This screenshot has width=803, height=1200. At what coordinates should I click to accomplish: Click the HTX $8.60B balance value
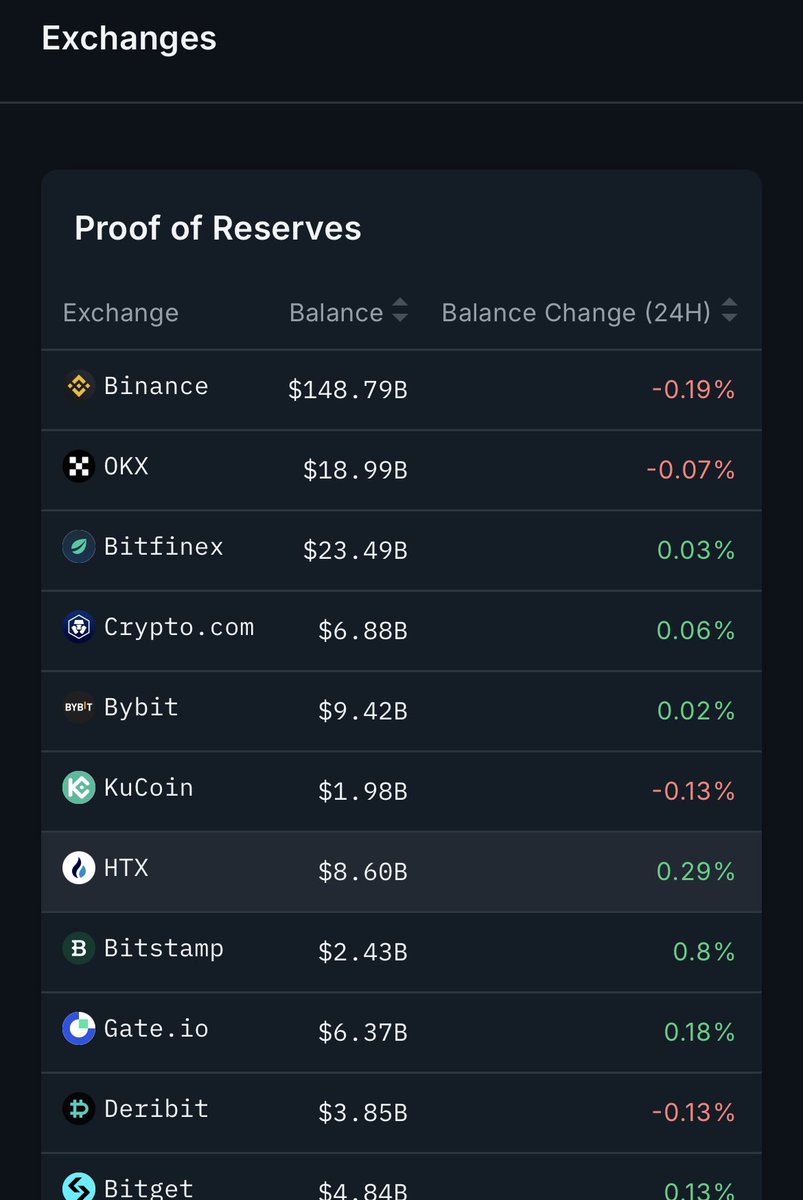[363, 871]
